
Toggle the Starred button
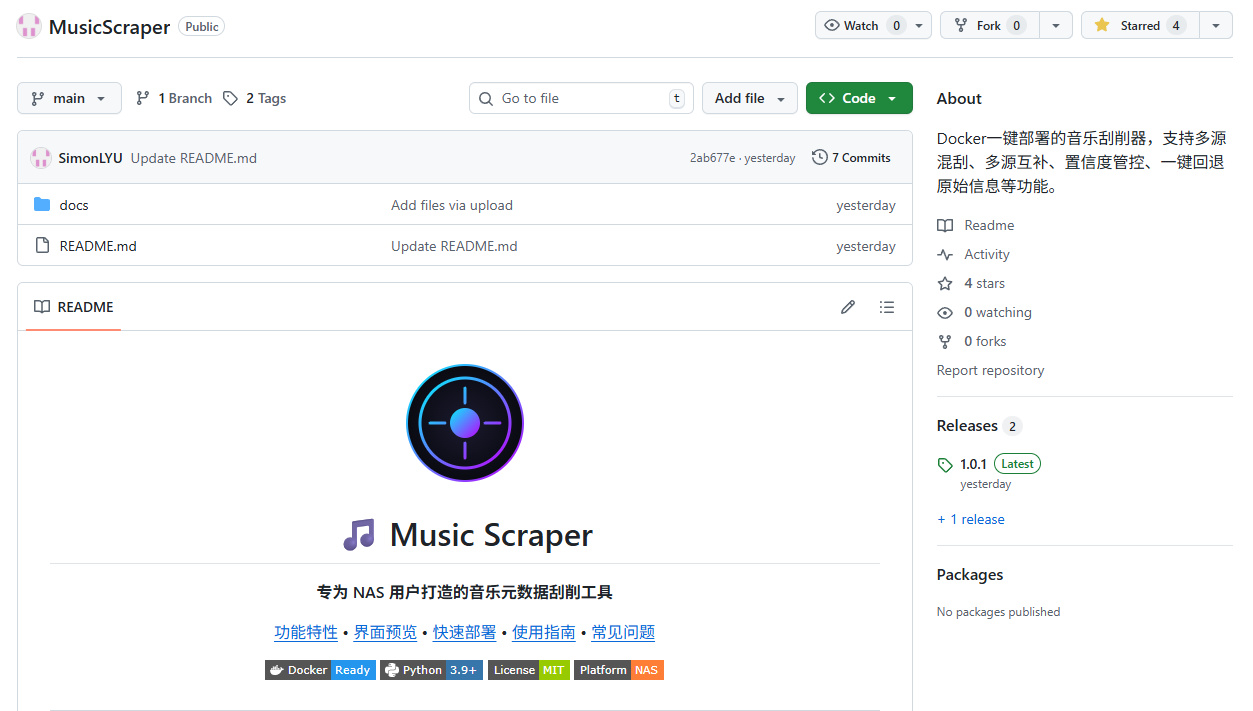(x=1140, y=26)
